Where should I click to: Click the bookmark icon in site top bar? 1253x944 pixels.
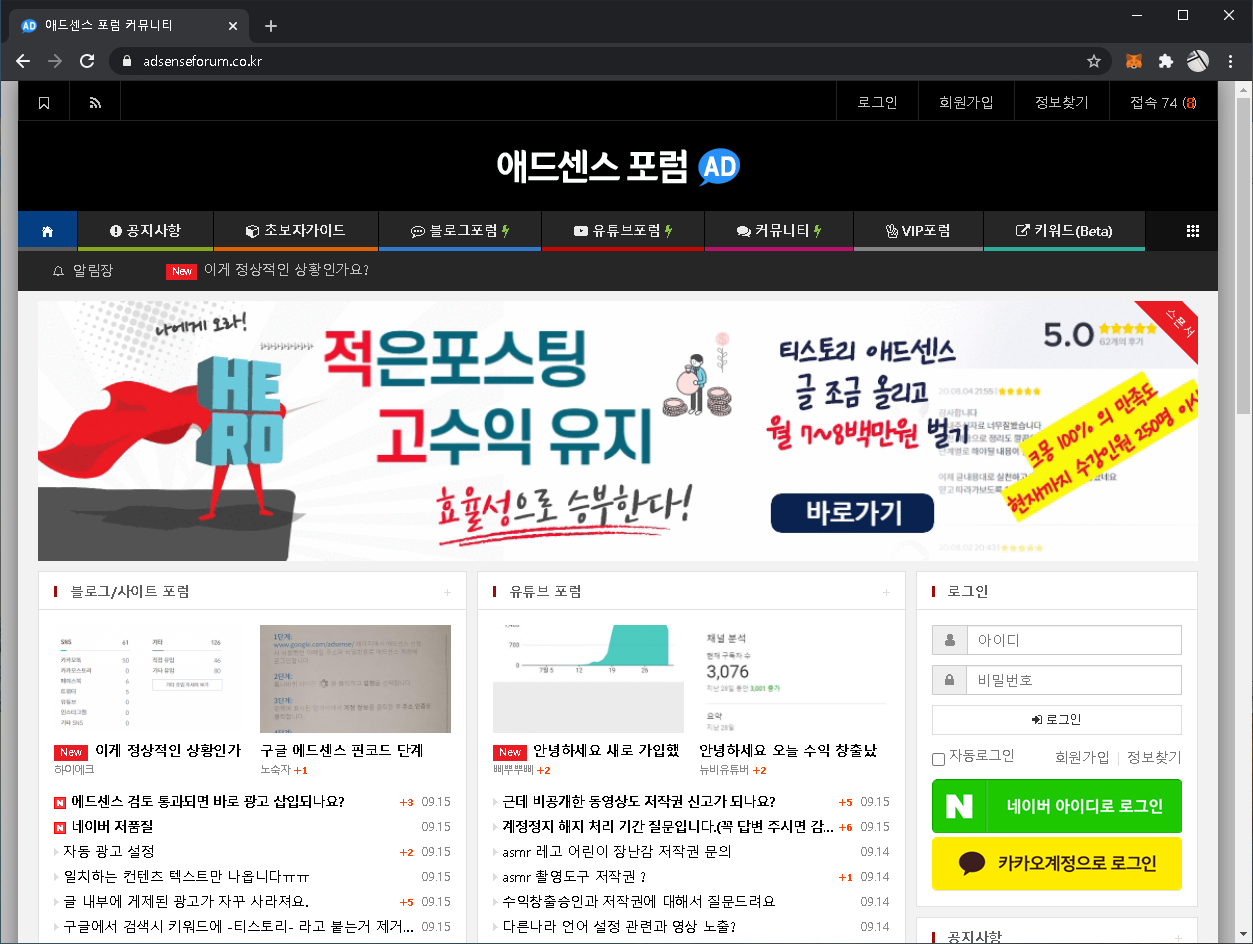(44, 103)
